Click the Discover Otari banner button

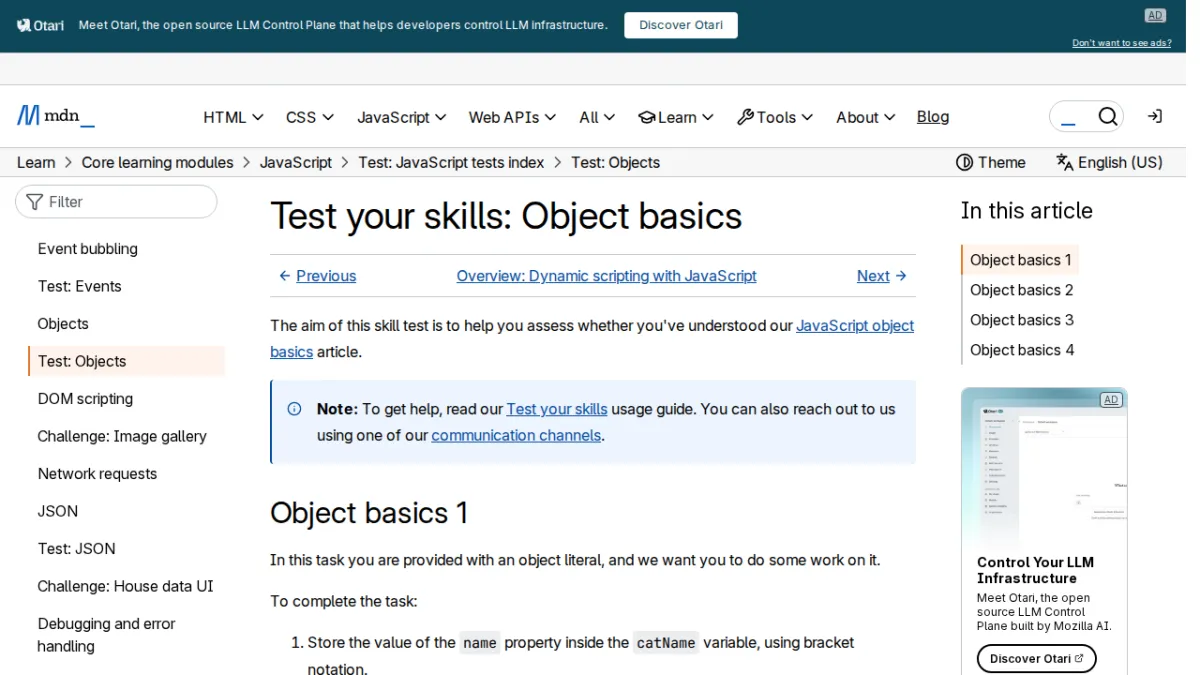coord(681,25)
